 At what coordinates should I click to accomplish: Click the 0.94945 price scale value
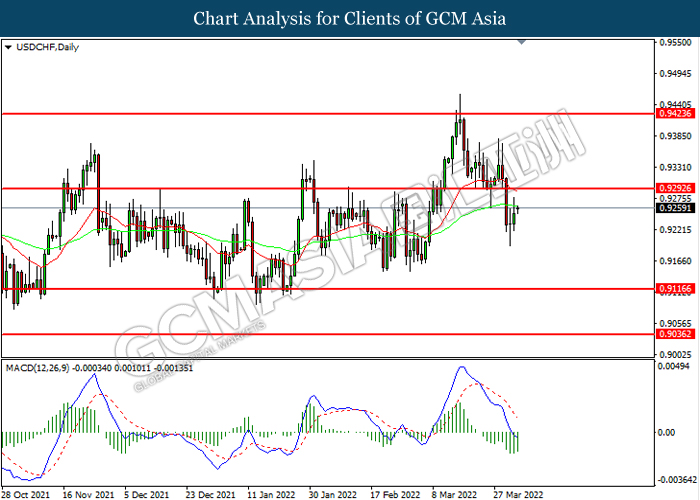pos(676,74)
